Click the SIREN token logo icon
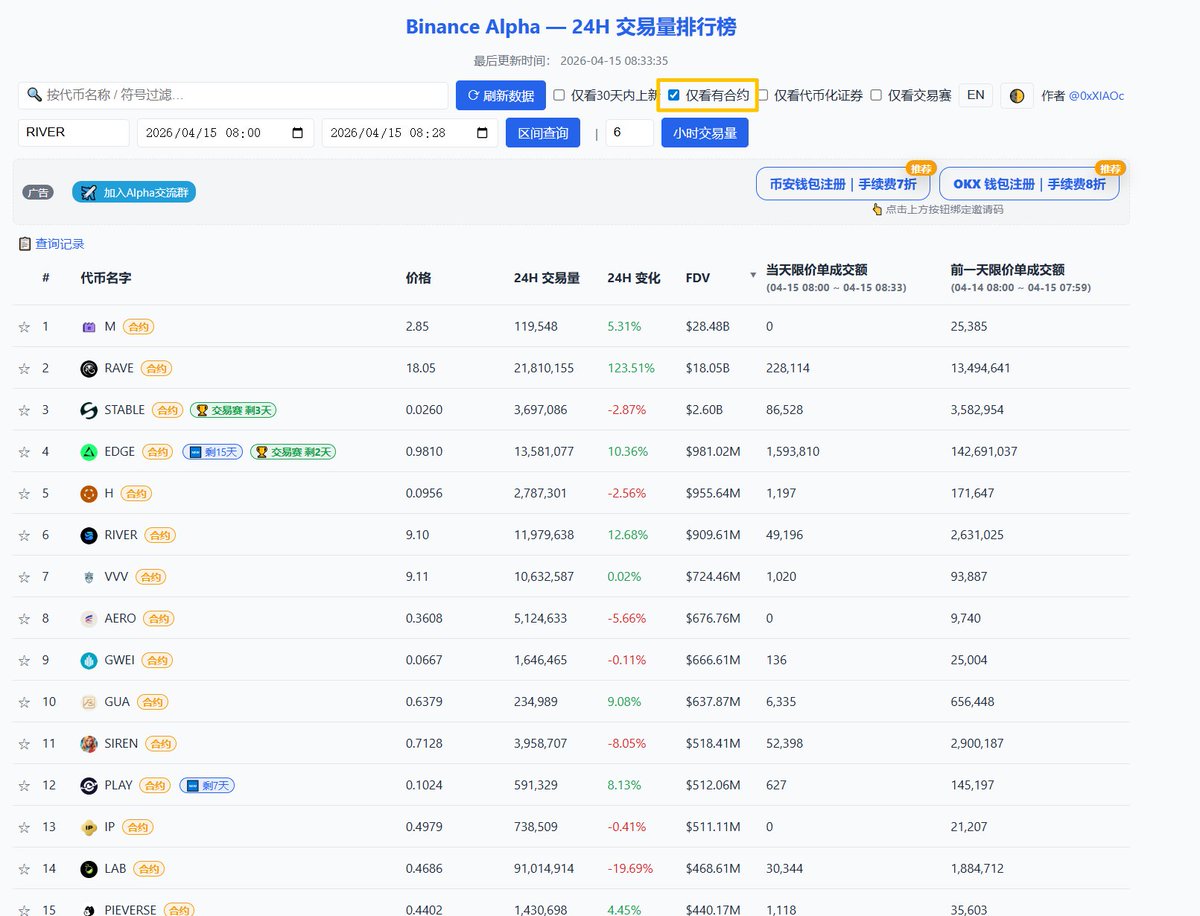The width and height of the screenshot is (1200, 916). (x=89, y=744)
